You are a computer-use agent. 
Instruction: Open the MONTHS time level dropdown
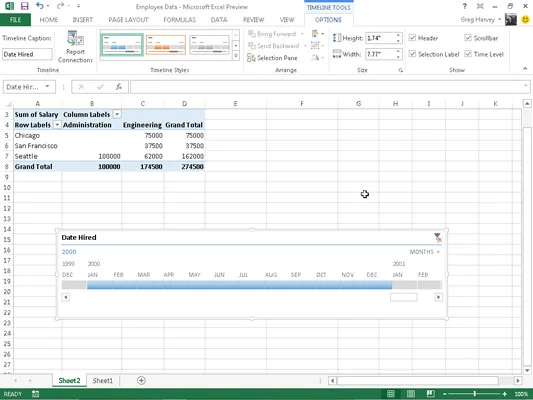pos(425,252)
